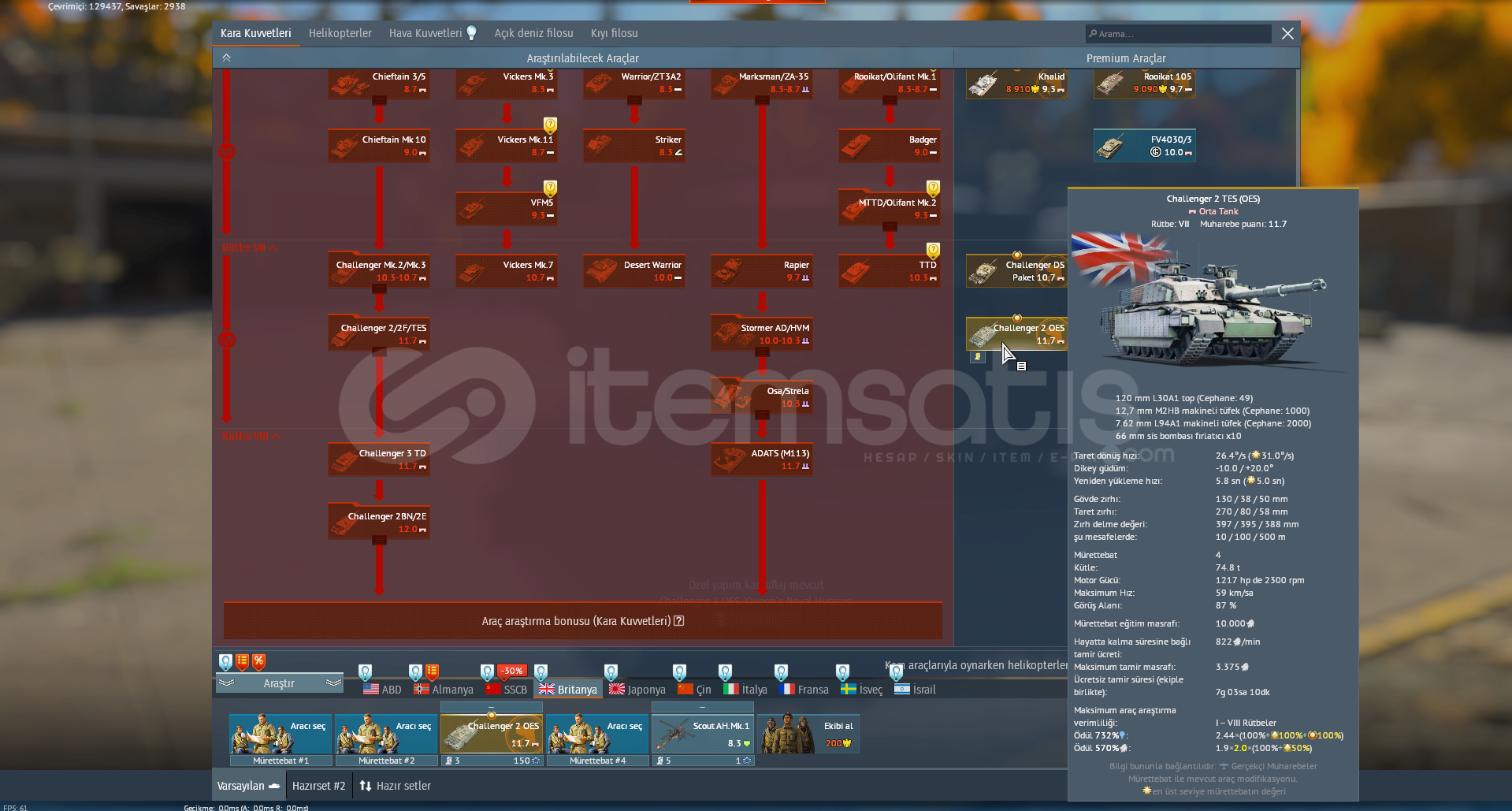Expand the Challenger 2BN/2E group
This screenshot has width=1512, height=811.
tap(378, 523)
